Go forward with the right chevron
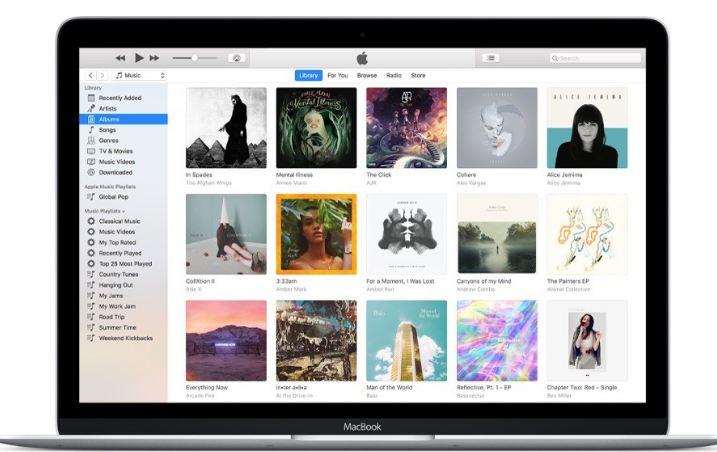Viewport: 717px width, 452px height. pyautogui.click(x=102, y=75)
